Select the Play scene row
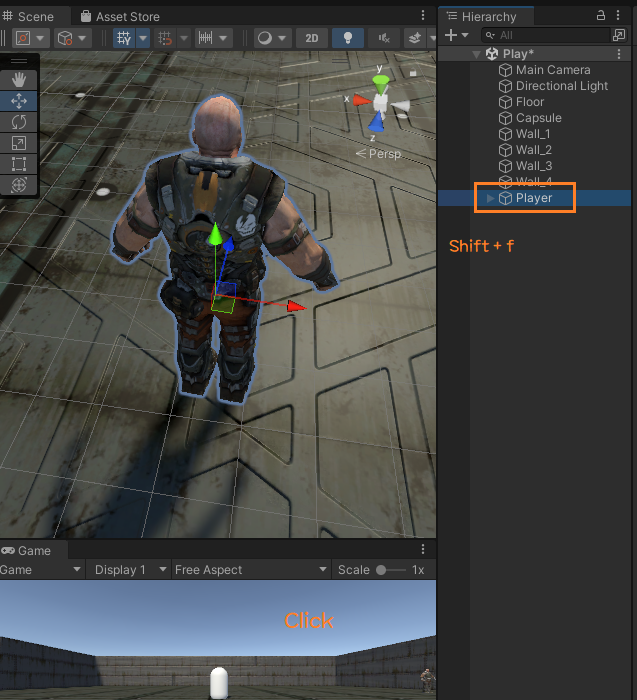The height and width of the screenshot is (700, 637). [x=534, y=54]
